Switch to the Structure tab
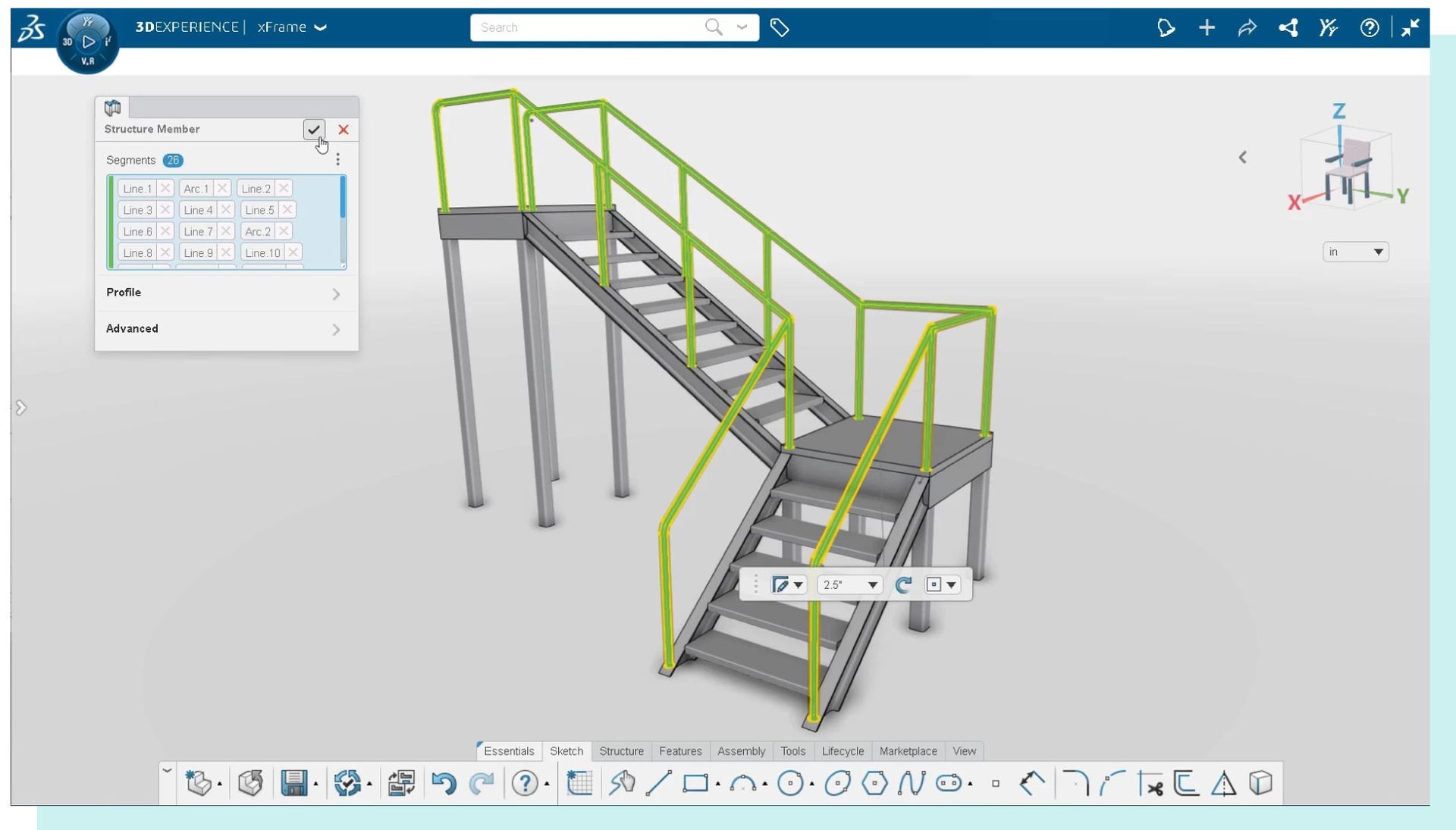 [x=622, y=751]
